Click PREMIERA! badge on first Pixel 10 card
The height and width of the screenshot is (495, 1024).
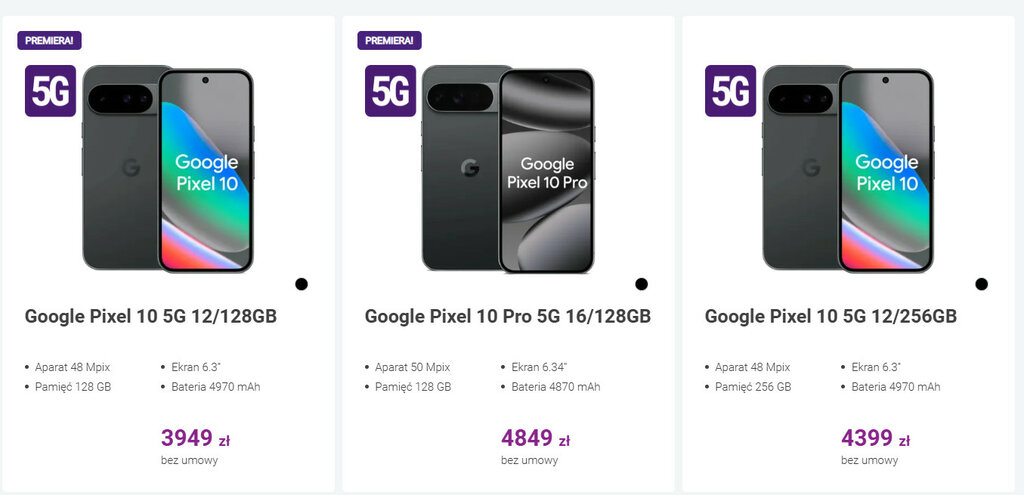pyautogui.click(x=49, y=41)
